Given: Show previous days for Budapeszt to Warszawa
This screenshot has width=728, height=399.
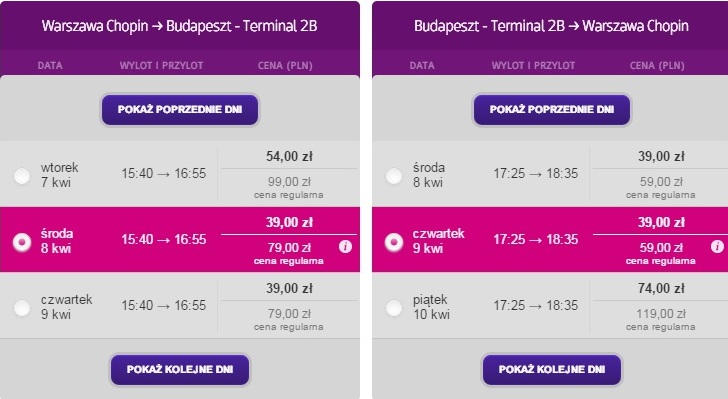Looking at the screenshot, I should coord(552,110).
